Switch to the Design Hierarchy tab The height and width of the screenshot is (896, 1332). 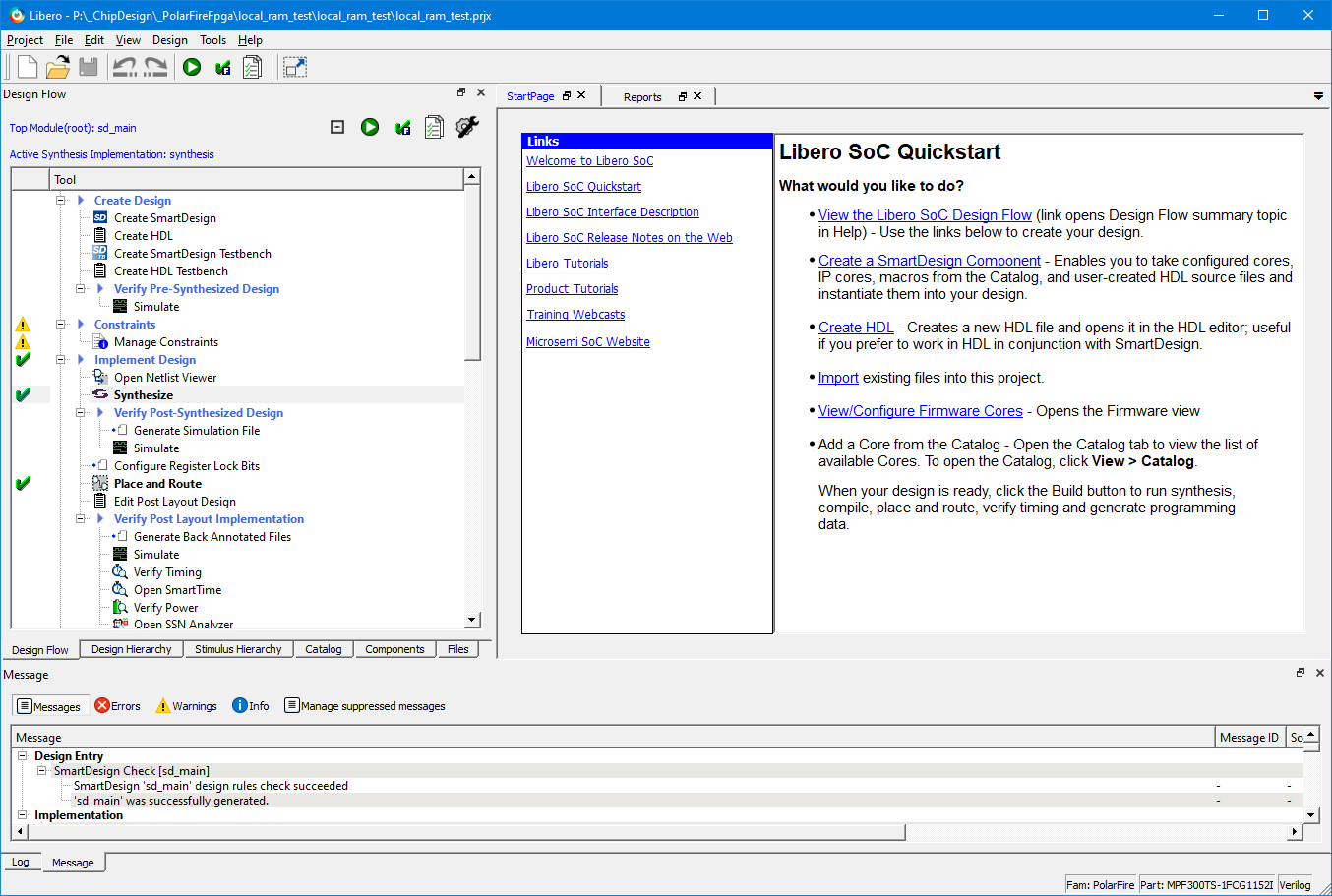point(131,649)
